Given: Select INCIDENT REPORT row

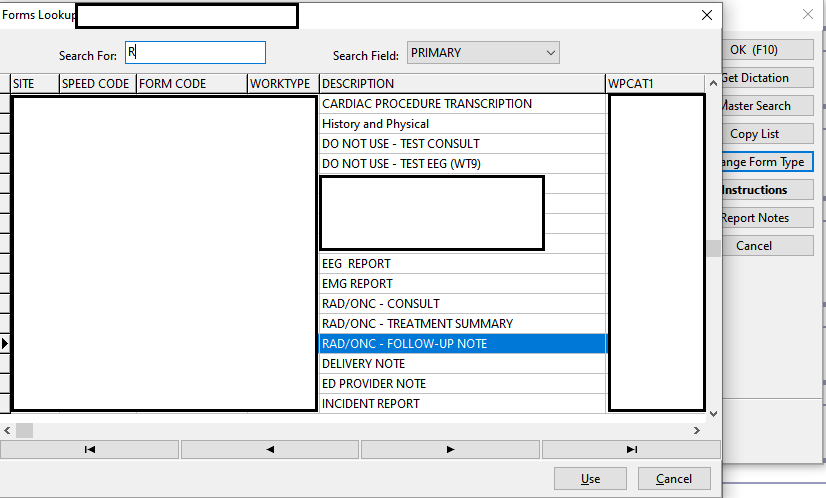Looking at the screenshot, I should point(463,404).
